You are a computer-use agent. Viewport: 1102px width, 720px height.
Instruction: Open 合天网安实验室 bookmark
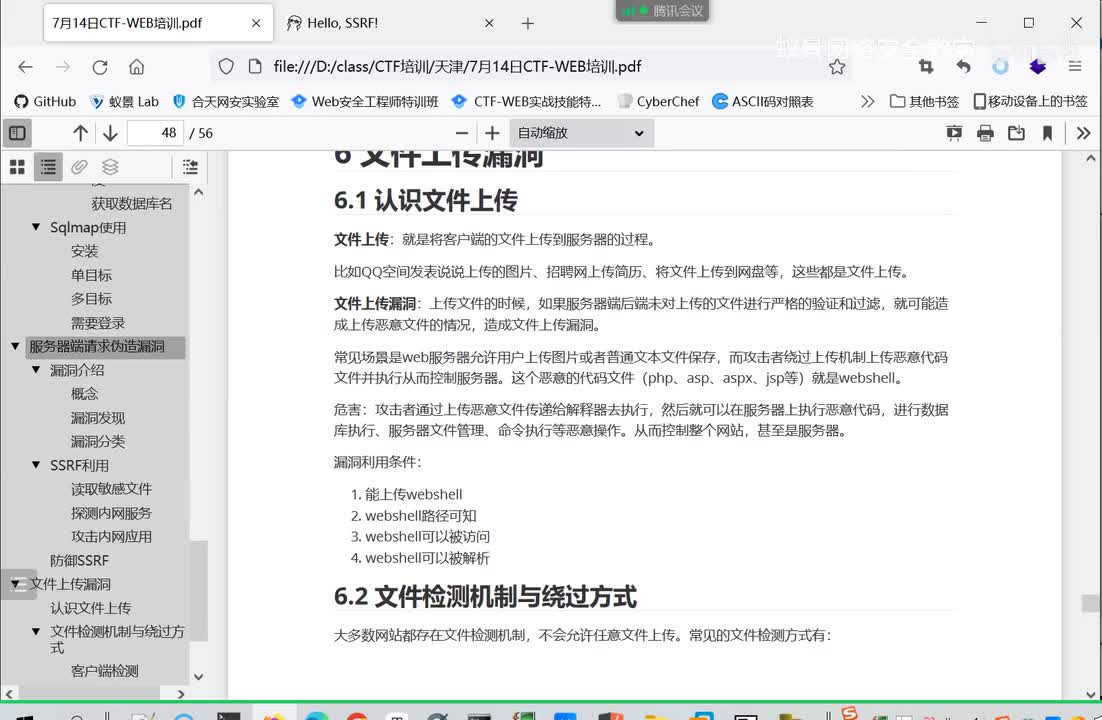226,101
